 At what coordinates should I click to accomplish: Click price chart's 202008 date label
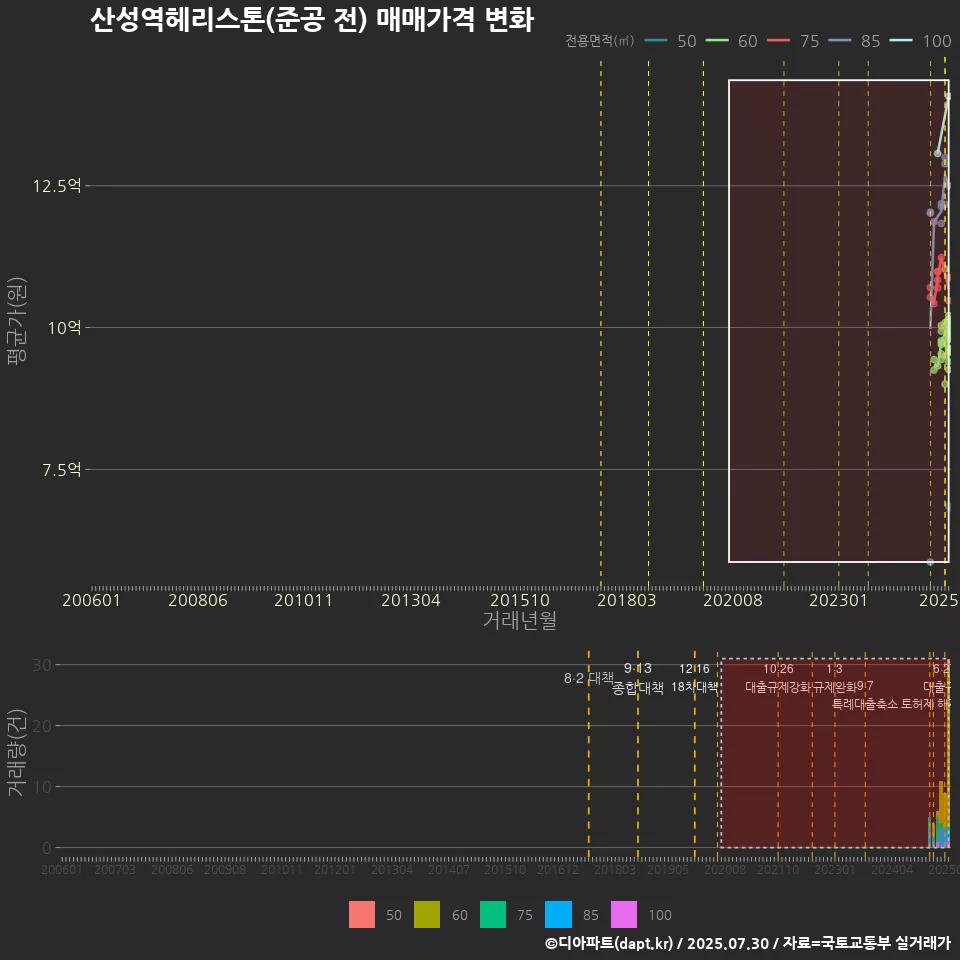point(733,600)
